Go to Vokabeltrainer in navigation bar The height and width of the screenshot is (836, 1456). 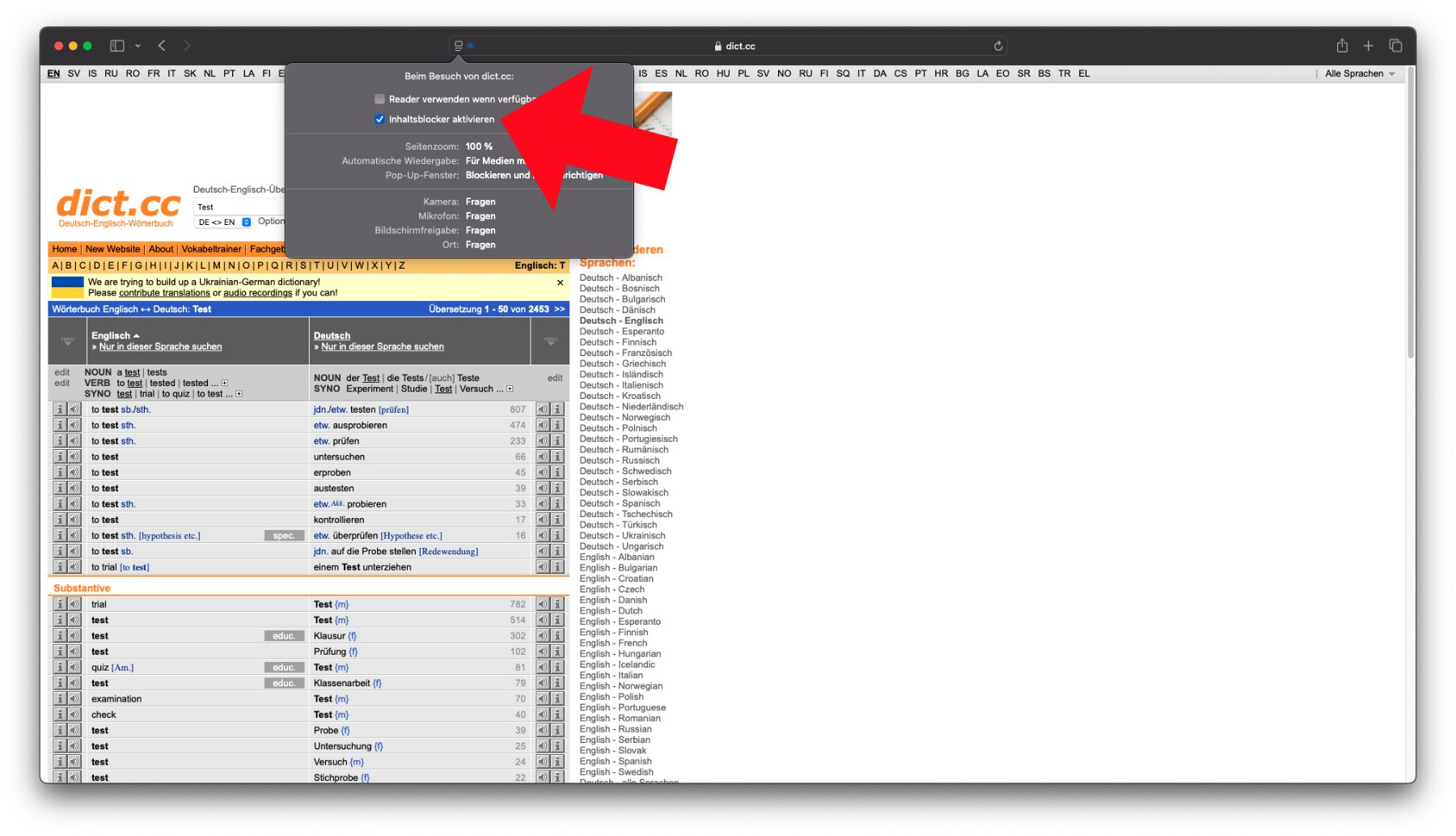click(x=211, y=249)
